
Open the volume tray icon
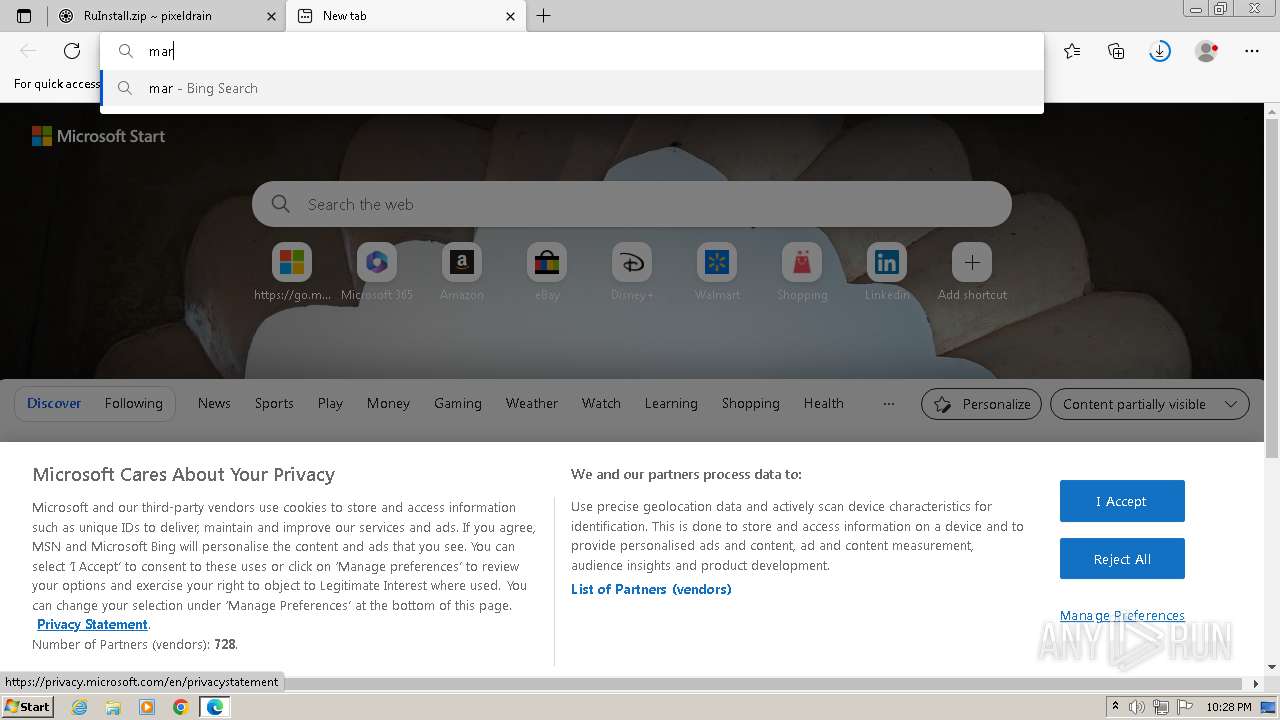(1137, 707)
